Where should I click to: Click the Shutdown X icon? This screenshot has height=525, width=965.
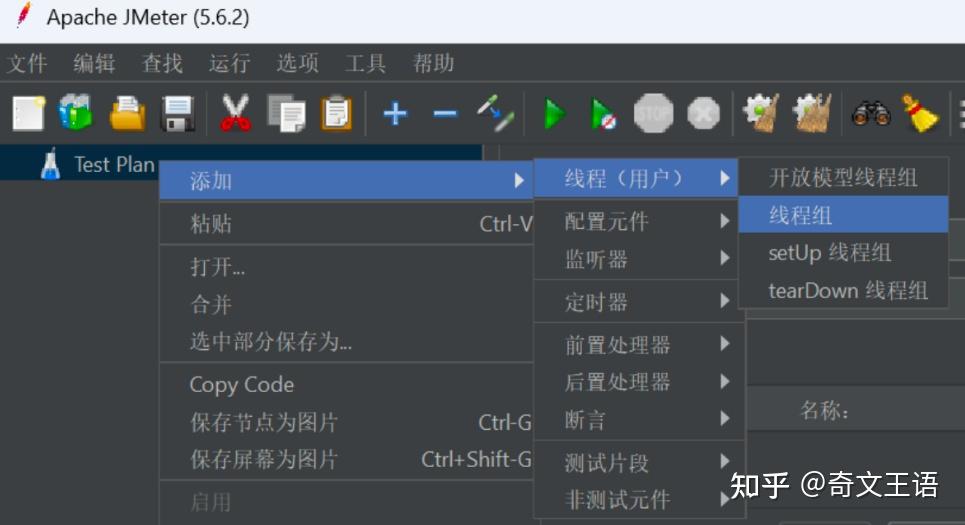point(703,113)
